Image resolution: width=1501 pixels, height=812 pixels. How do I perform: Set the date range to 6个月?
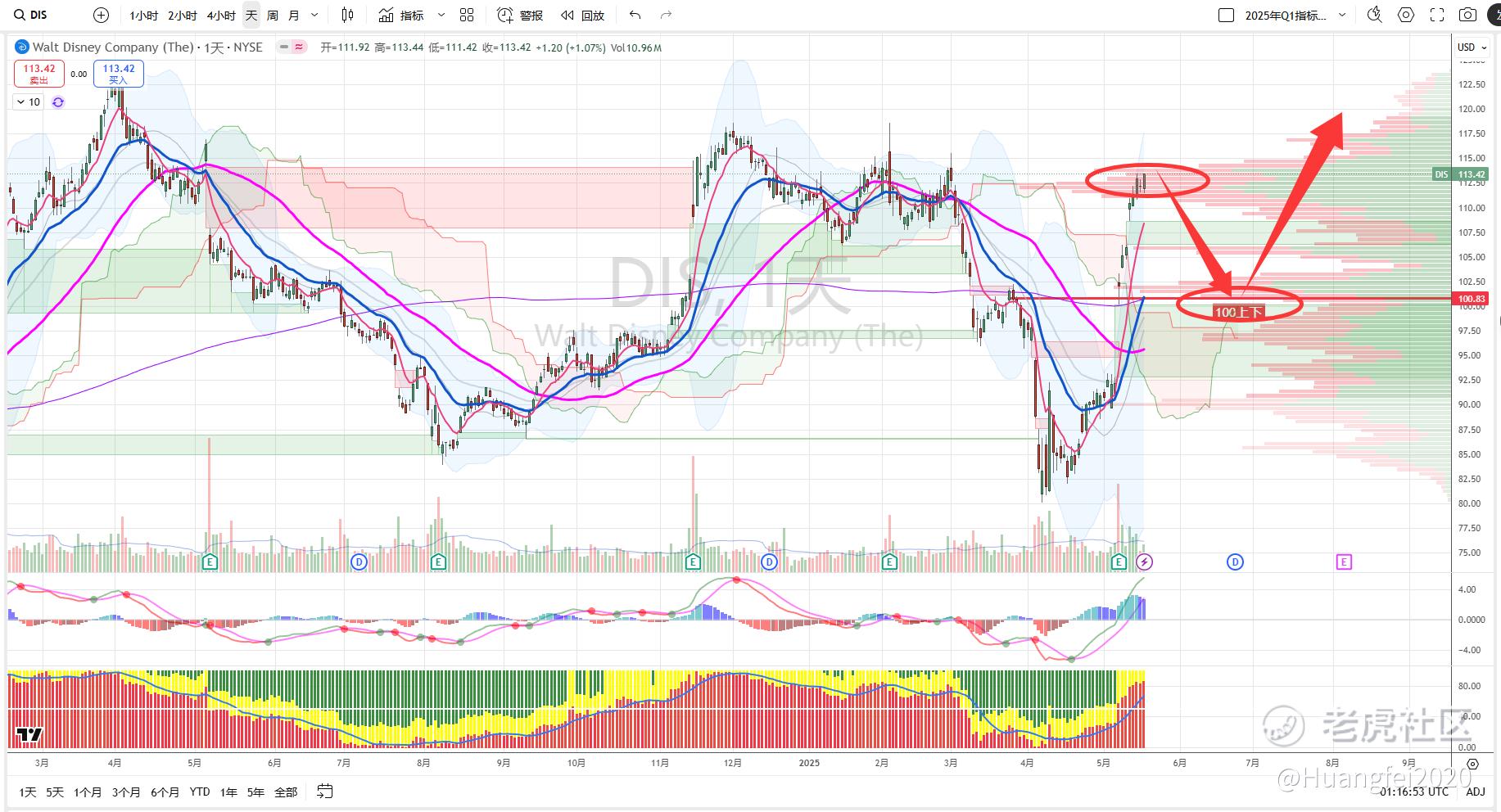165,792
